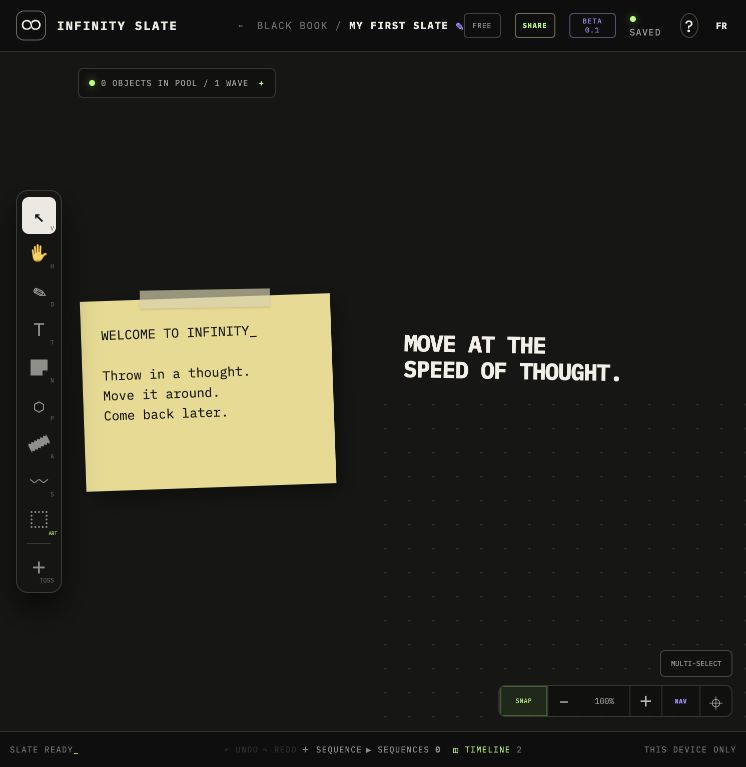Choose the pencil draw tool
The image size is (746, 767).
pos(39,293)
